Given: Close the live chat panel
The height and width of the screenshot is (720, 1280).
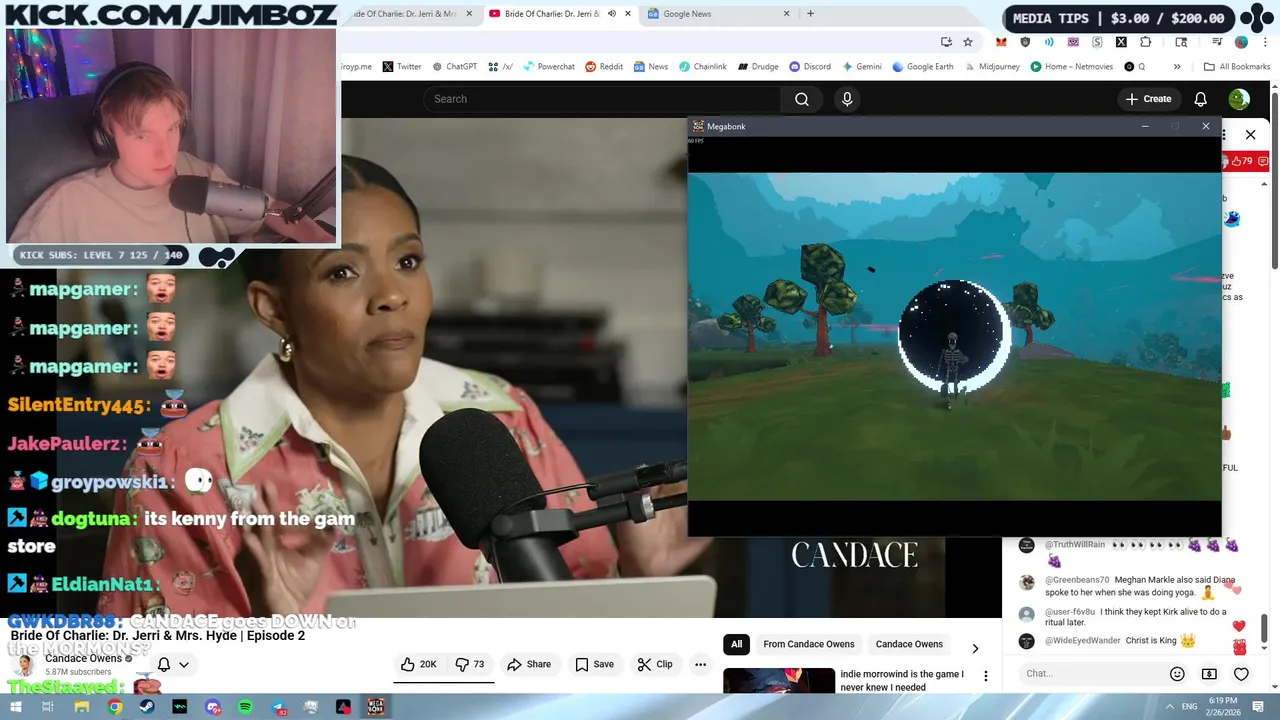Looking at the screenshot, I should pos(1250,134).
